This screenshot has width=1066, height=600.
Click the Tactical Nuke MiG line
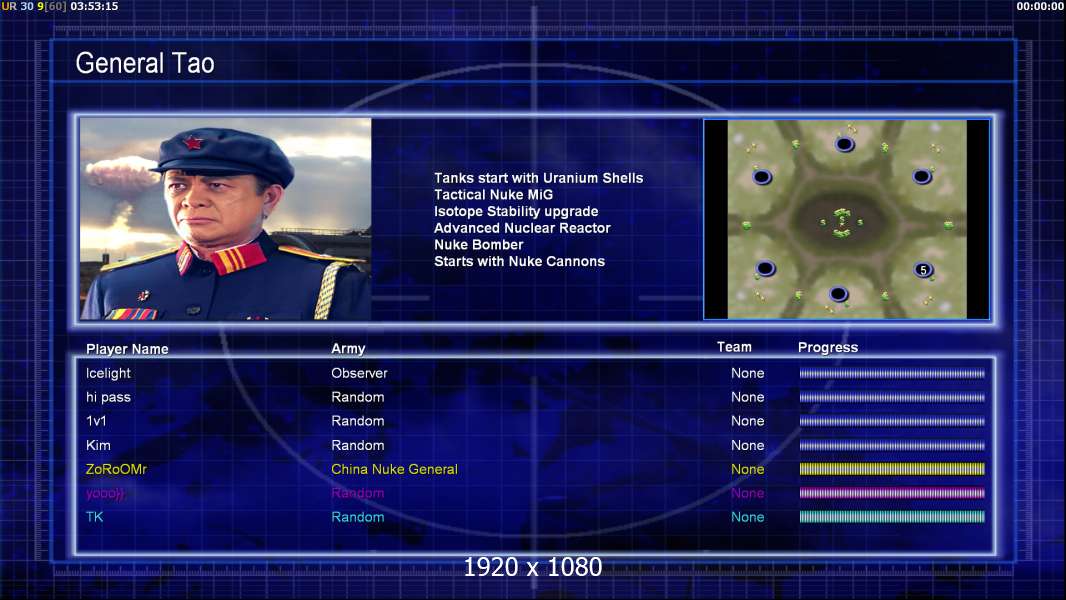pos(494,195)
